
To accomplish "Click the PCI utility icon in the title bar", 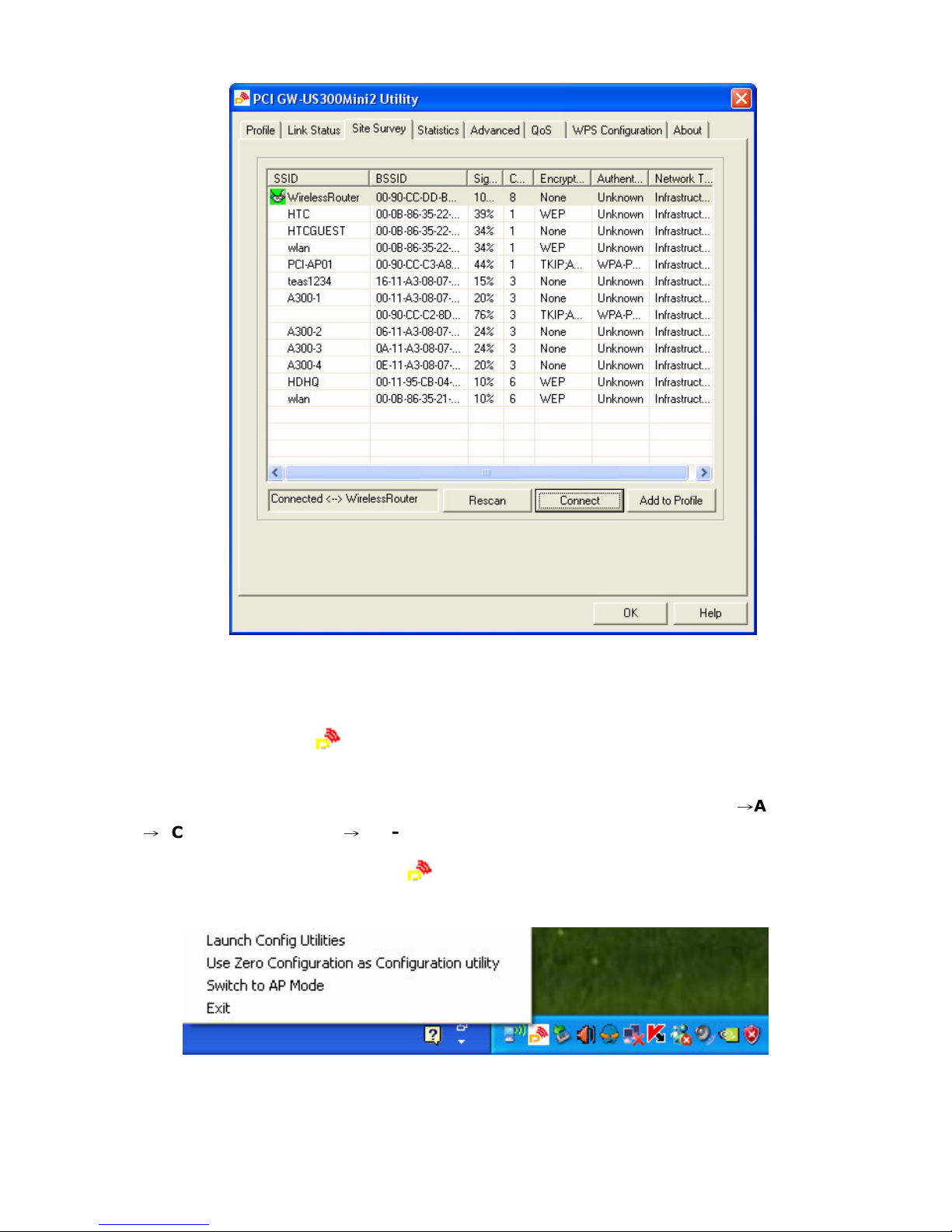I will tap(242, 99).
